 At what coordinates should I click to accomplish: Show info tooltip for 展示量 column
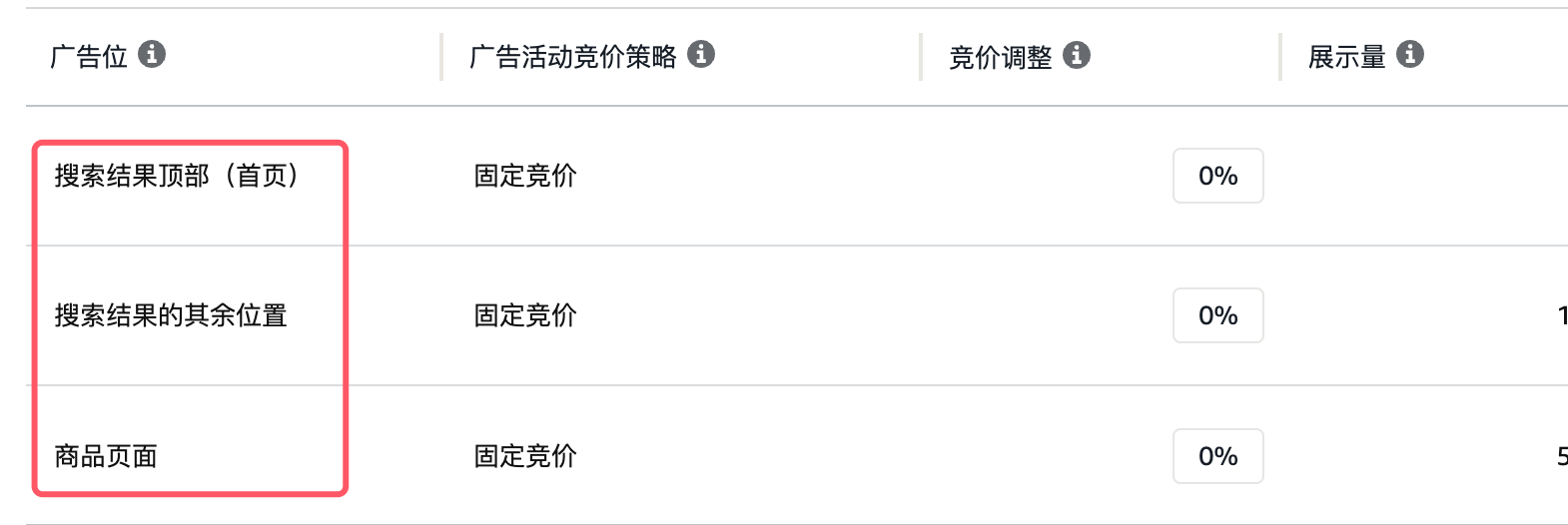(1410, 54)
